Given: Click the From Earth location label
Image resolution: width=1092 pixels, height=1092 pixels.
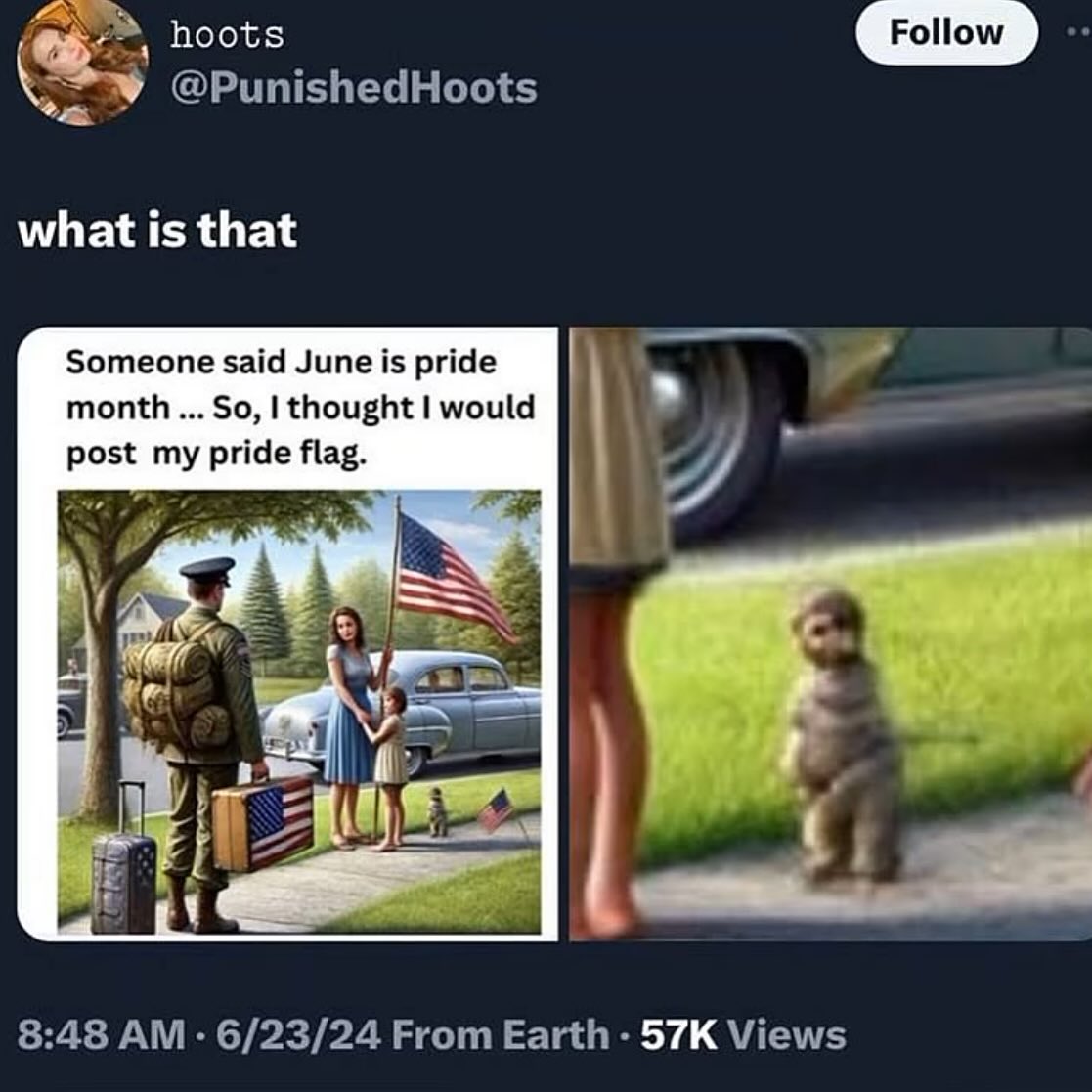Looking at the screenshot, I should [500, 1034].
